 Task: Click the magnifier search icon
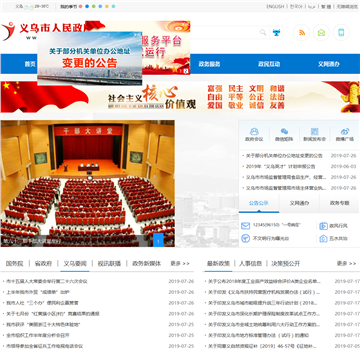263,32
